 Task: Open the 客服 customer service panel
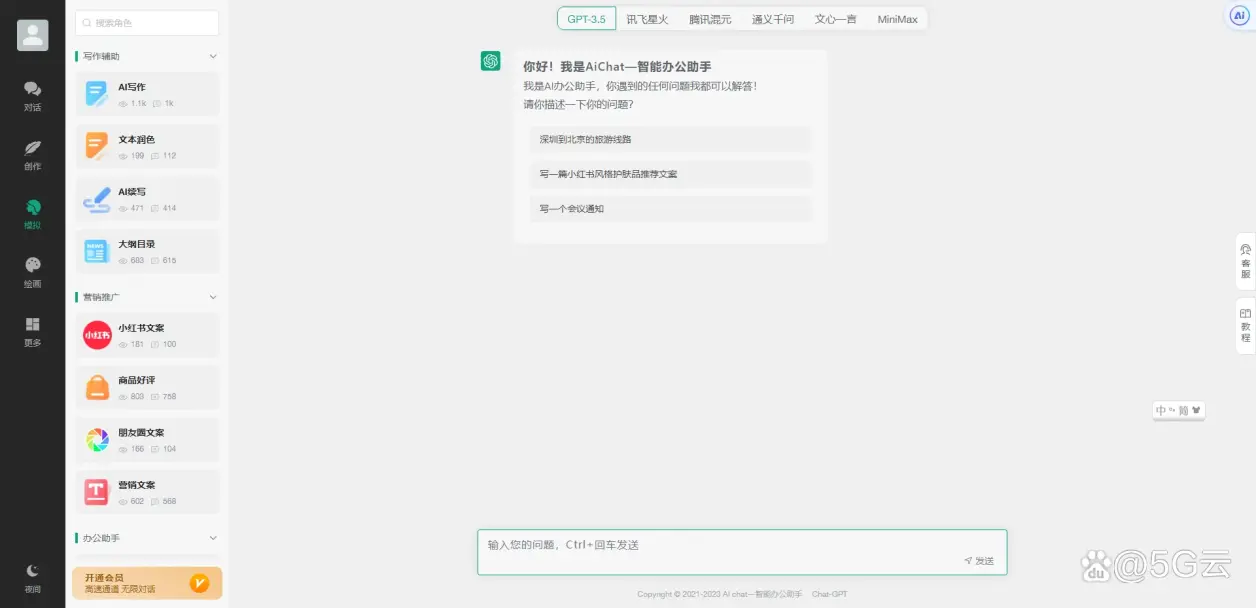pyautogui.click(x=1246, y=262)
